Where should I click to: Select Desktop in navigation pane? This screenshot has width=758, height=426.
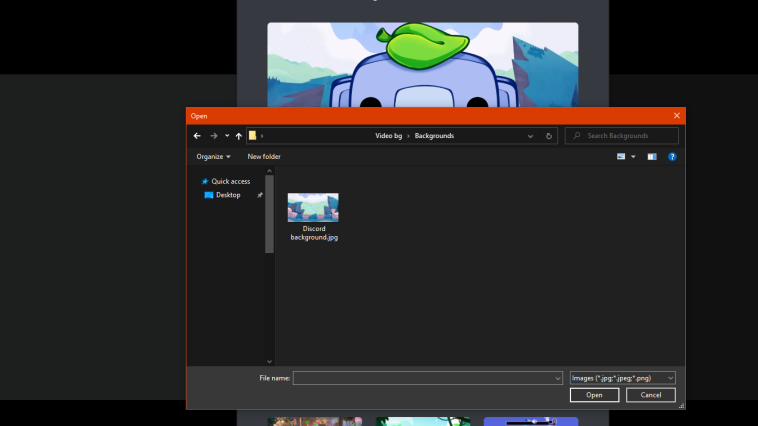(x=228, y=195)
